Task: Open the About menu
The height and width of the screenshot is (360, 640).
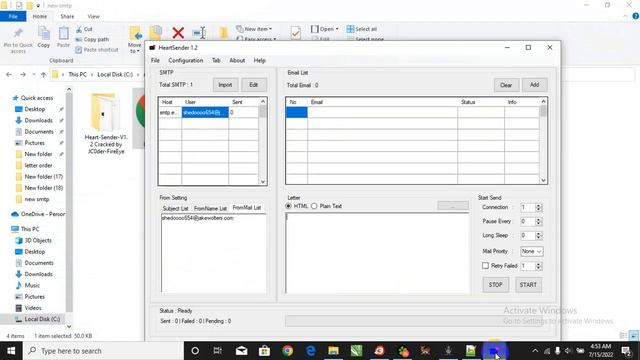Action: [237, 60]
